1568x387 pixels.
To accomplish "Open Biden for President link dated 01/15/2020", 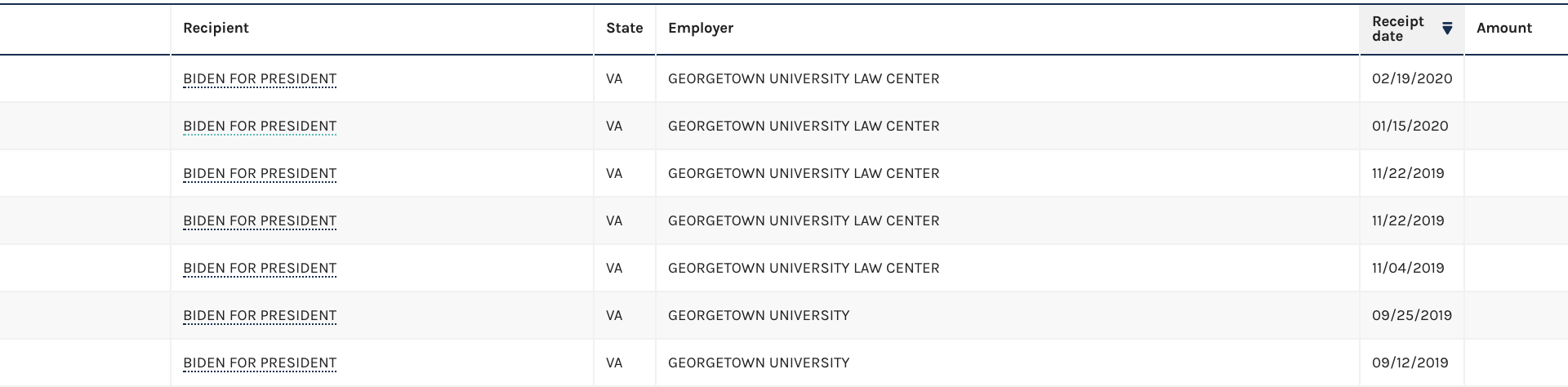I will point(260,127).
